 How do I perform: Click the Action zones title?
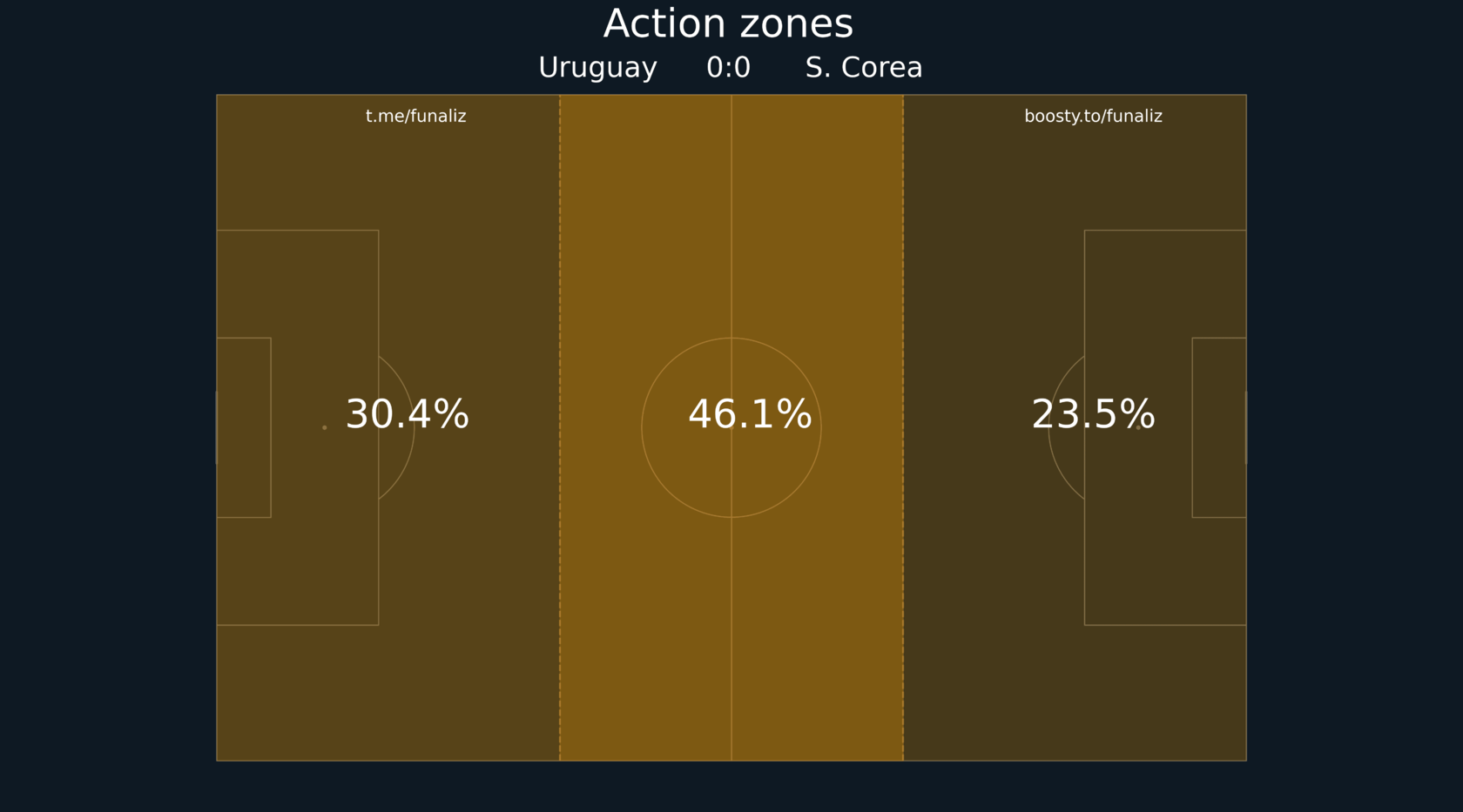click(x=728, y=23)
